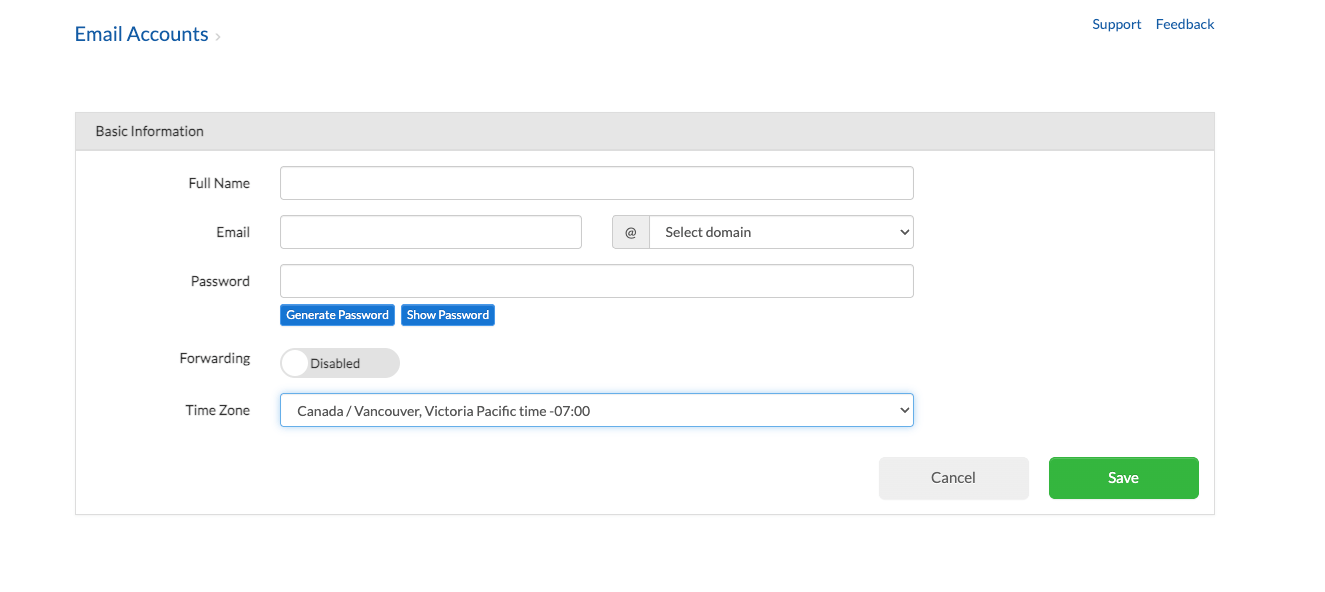
Task: Focus the Password input field
Action: (596, 280)
